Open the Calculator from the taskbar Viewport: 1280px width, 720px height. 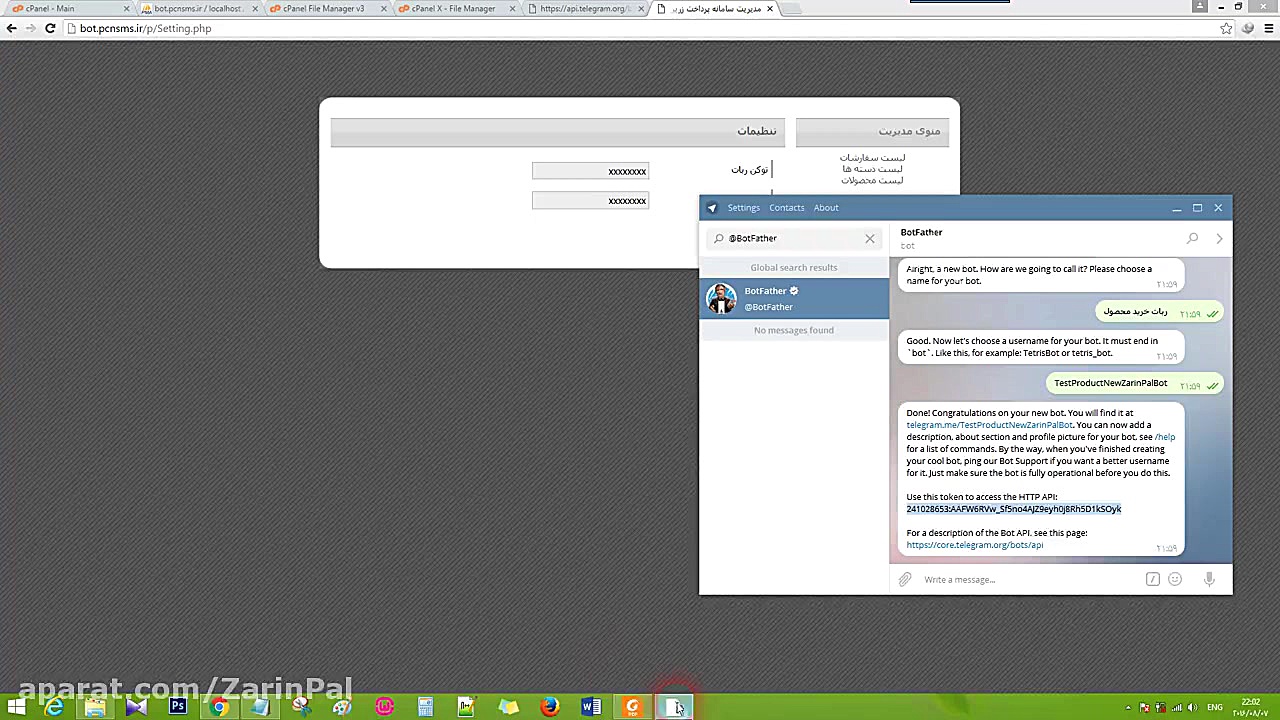pyautogui.click(x=425, y=707)
